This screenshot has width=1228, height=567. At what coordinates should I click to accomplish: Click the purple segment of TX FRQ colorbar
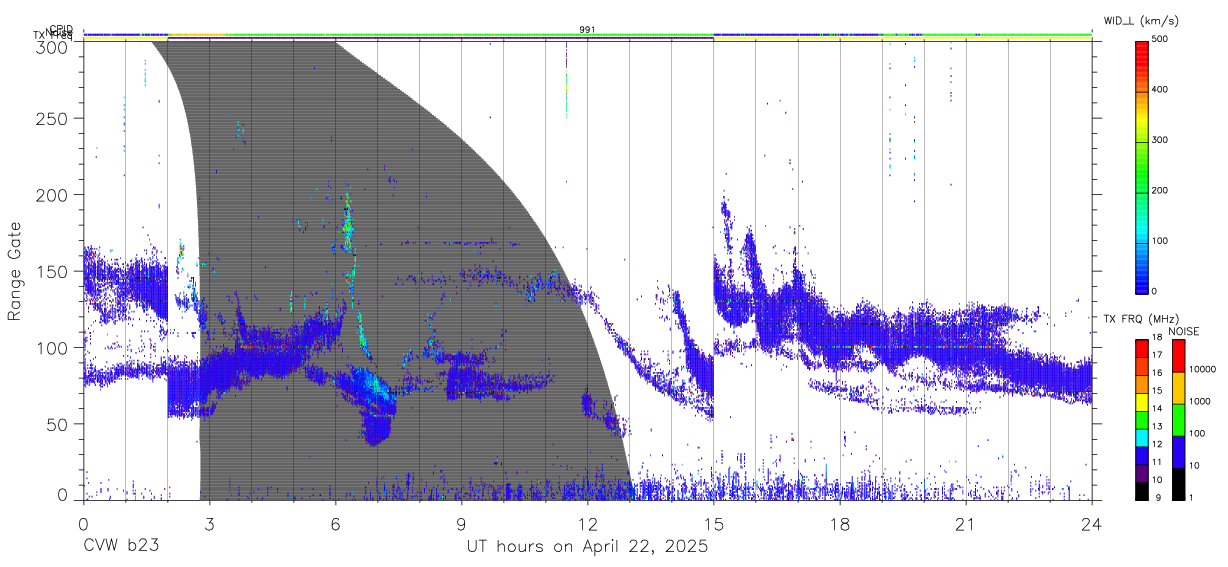pyautogui.click(x=1143, y=471)
